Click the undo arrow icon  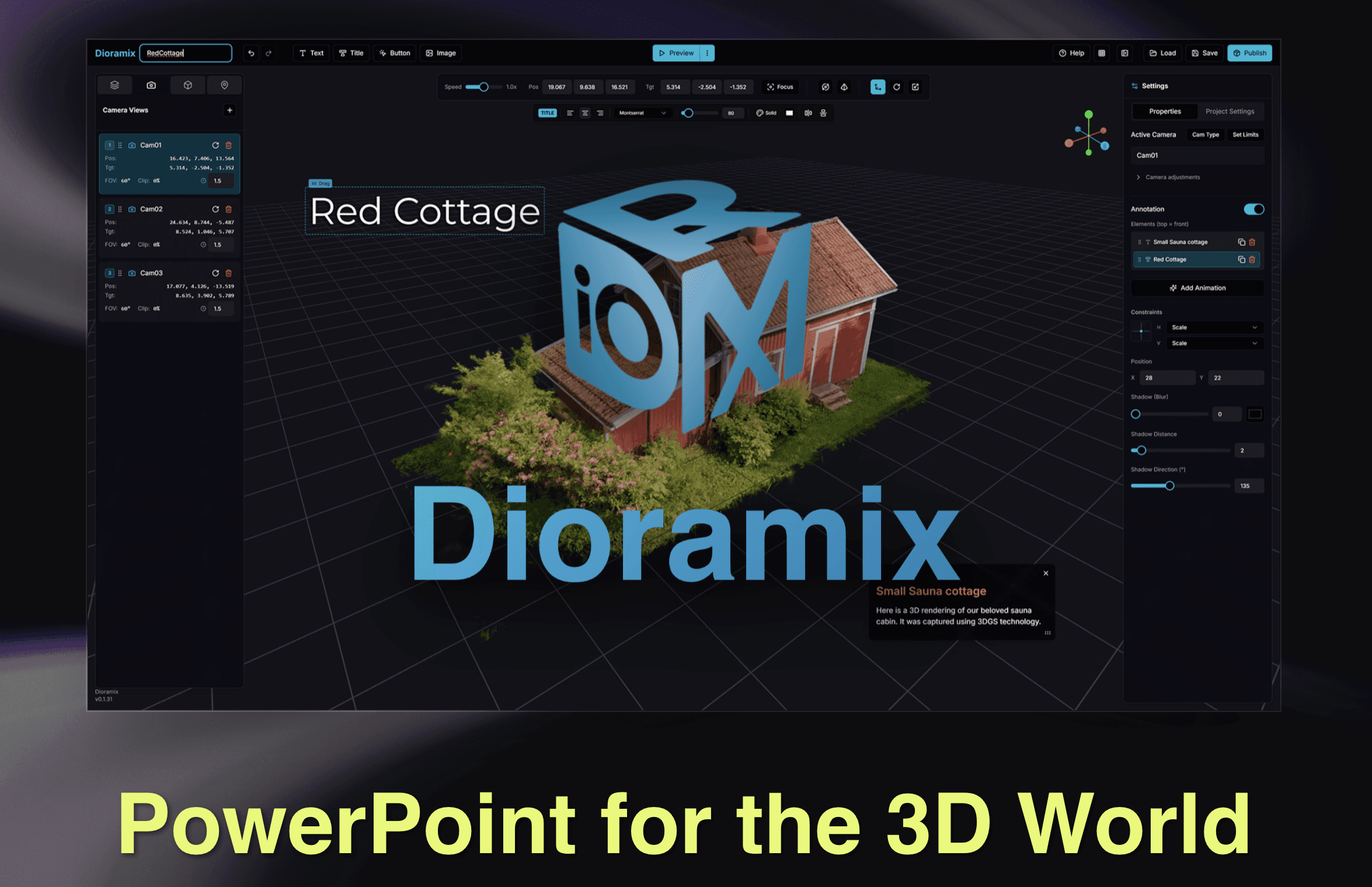click(251, 53)
